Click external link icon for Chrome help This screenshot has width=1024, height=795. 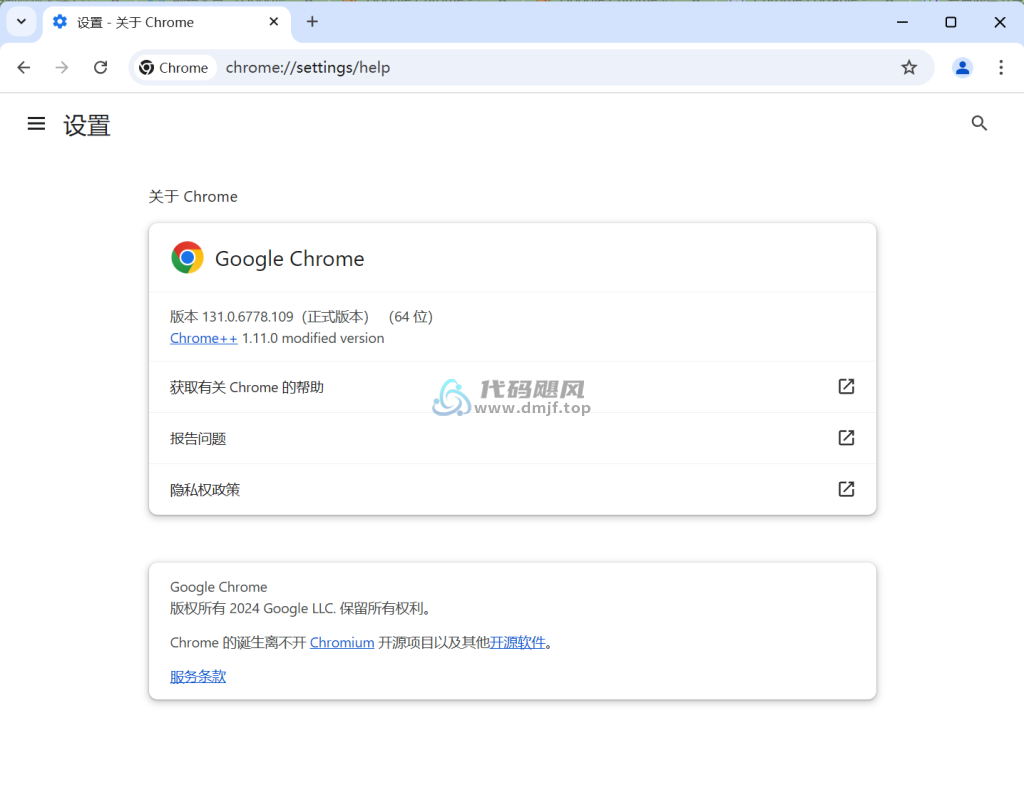click(846, 386)
